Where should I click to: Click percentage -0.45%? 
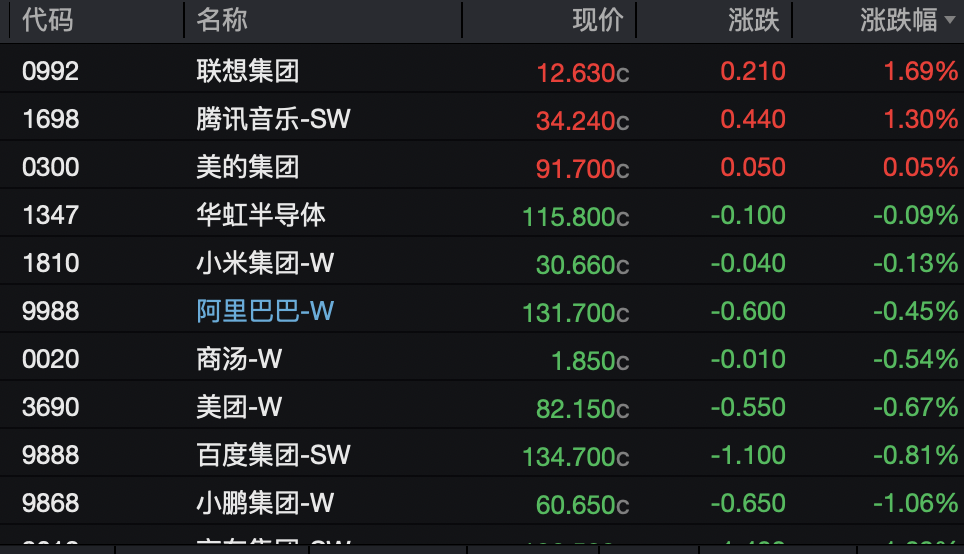click(x=915, y=311)
